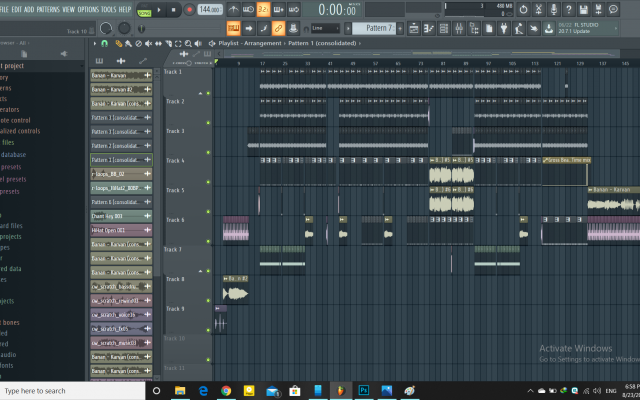This screenshot has width=640, height=400.
Task: Select the playlist zoom magnifier tool
Action: 188,43
